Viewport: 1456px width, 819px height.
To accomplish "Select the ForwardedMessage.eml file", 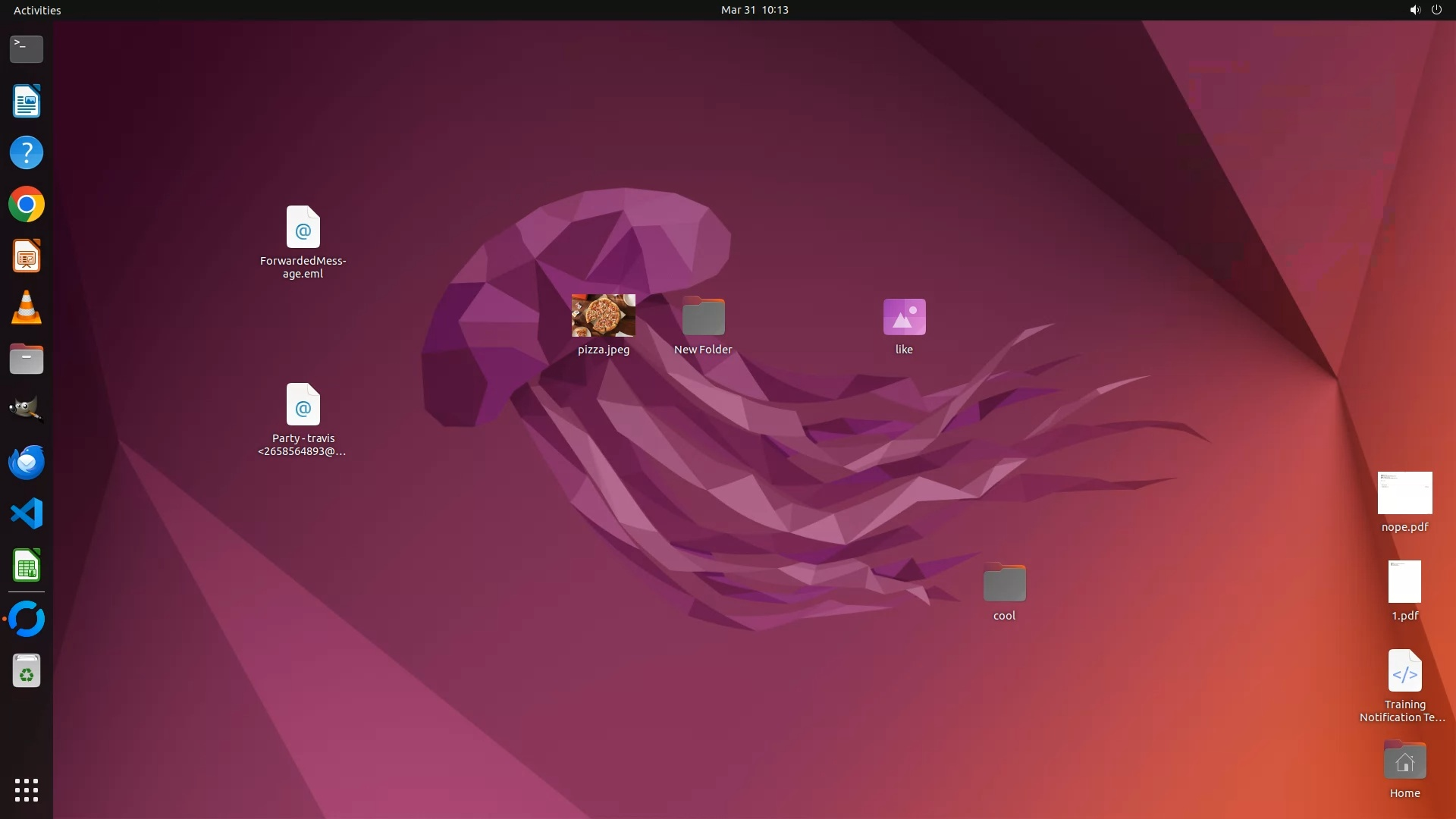I will pos(303,227).
